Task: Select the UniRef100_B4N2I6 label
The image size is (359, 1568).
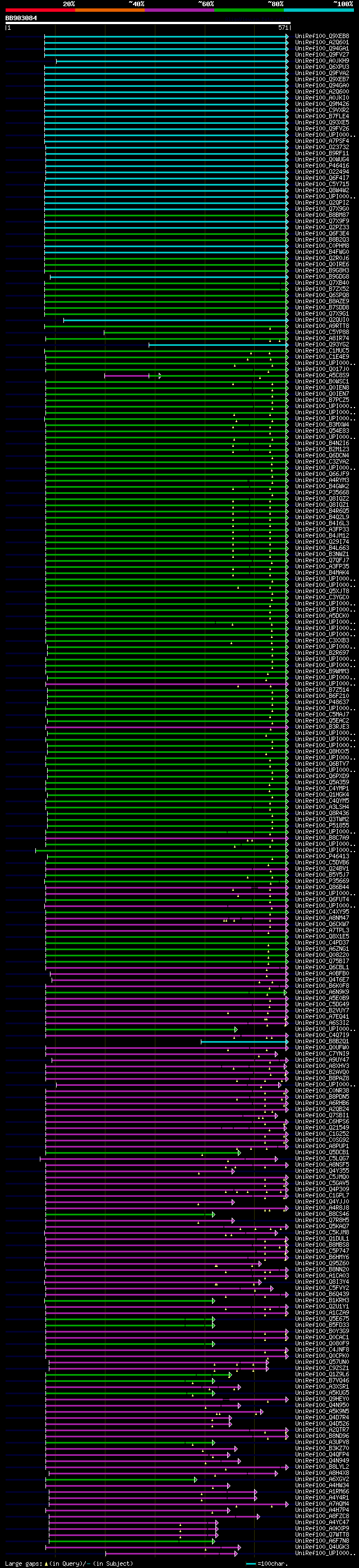Action: (x=323, y=444)
